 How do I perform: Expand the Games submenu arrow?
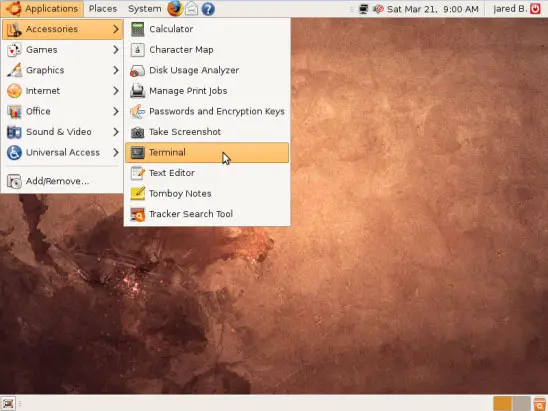116,50
